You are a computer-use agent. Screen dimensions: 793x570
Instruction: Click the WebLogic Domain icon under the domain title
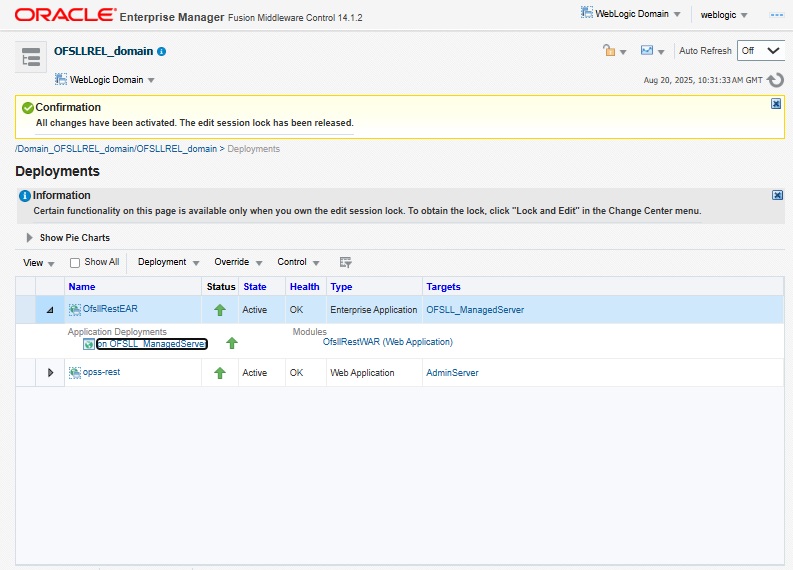point(61,79)
